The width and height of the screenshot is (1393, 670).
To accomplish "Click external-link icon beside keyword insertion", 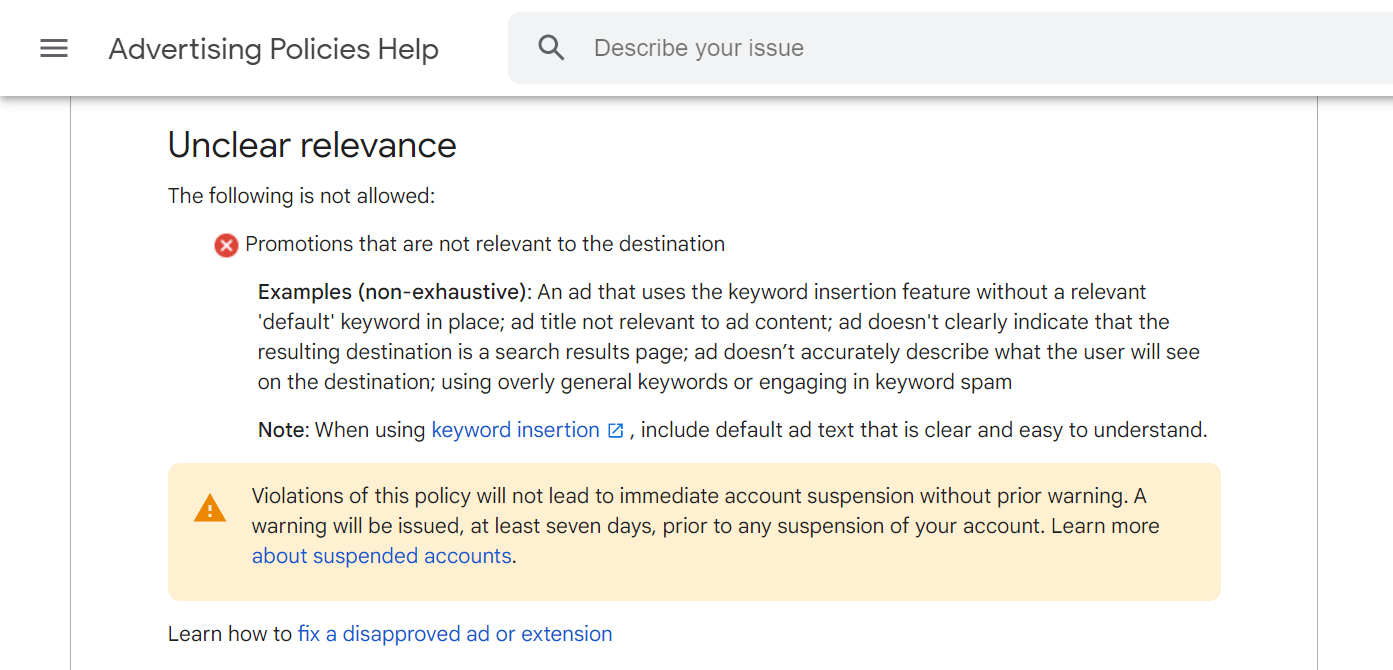I will (616, 431).
